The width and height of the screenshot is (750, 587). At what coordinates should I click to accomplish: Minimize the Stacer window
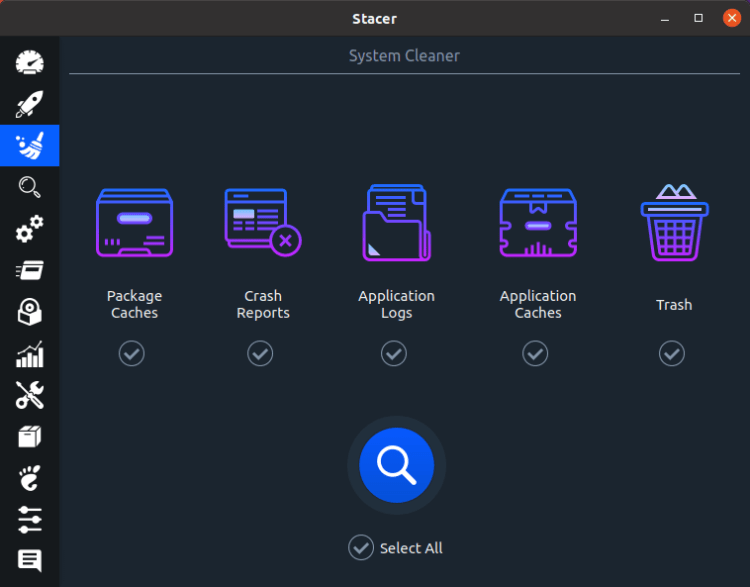[x=665, y=19]
